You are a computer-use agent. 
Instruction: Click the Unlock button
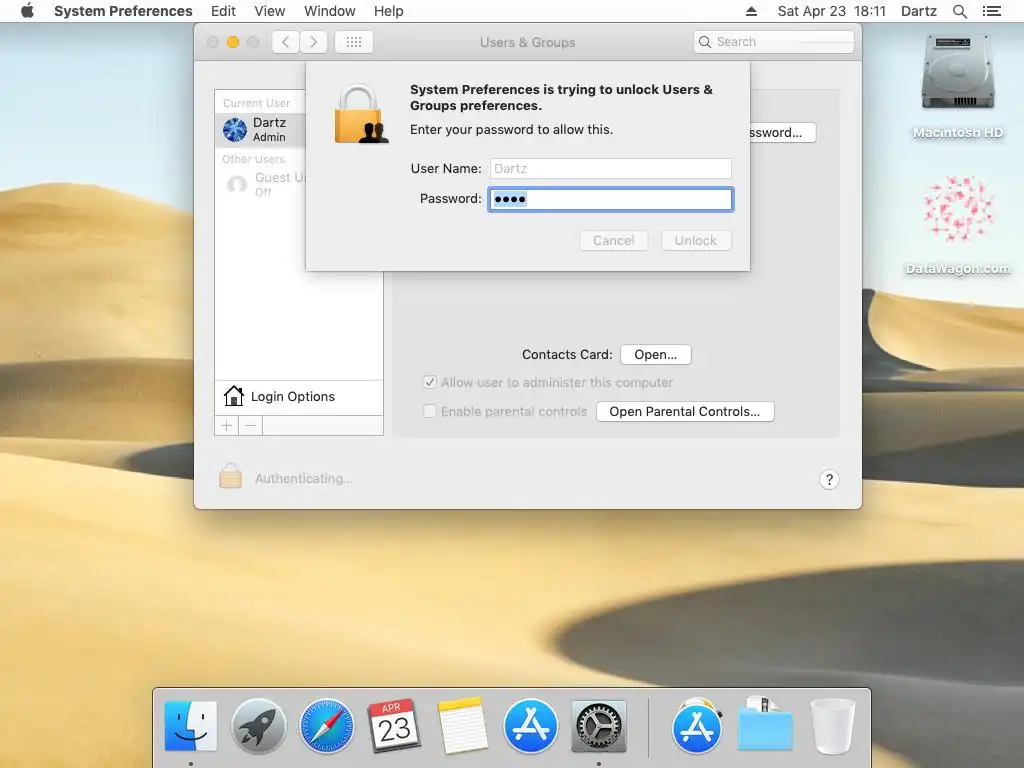coord(696,240)
